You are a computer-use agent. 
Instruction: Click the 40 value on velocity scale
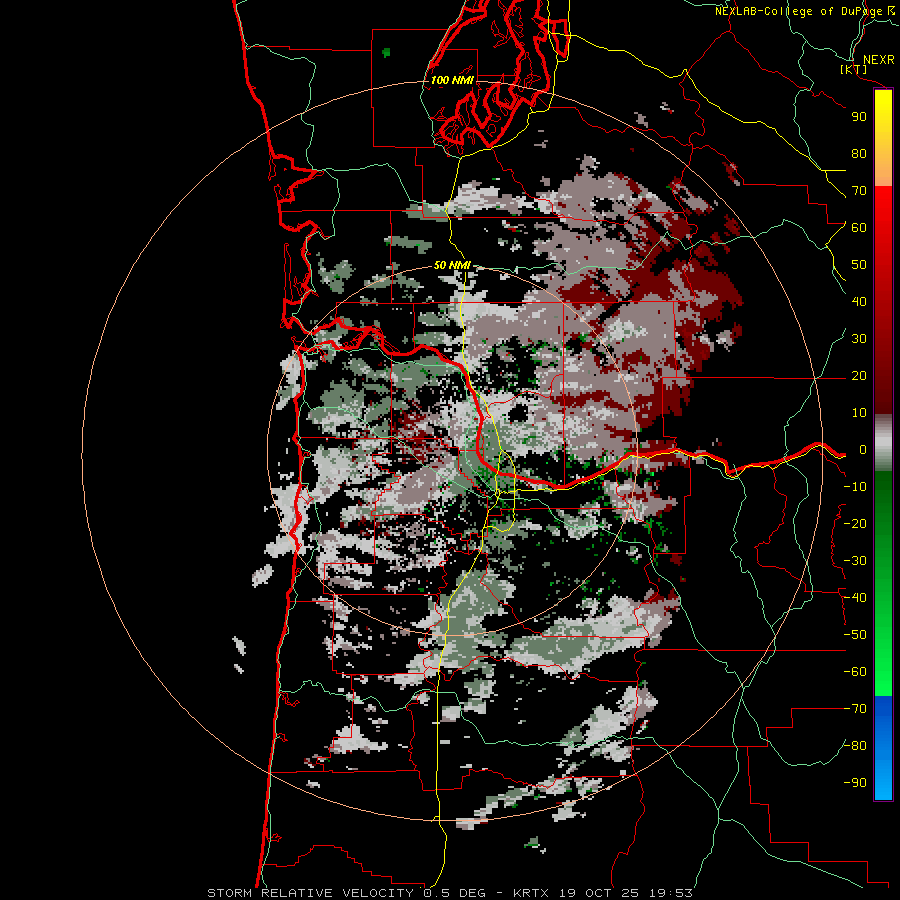(859, 302)
